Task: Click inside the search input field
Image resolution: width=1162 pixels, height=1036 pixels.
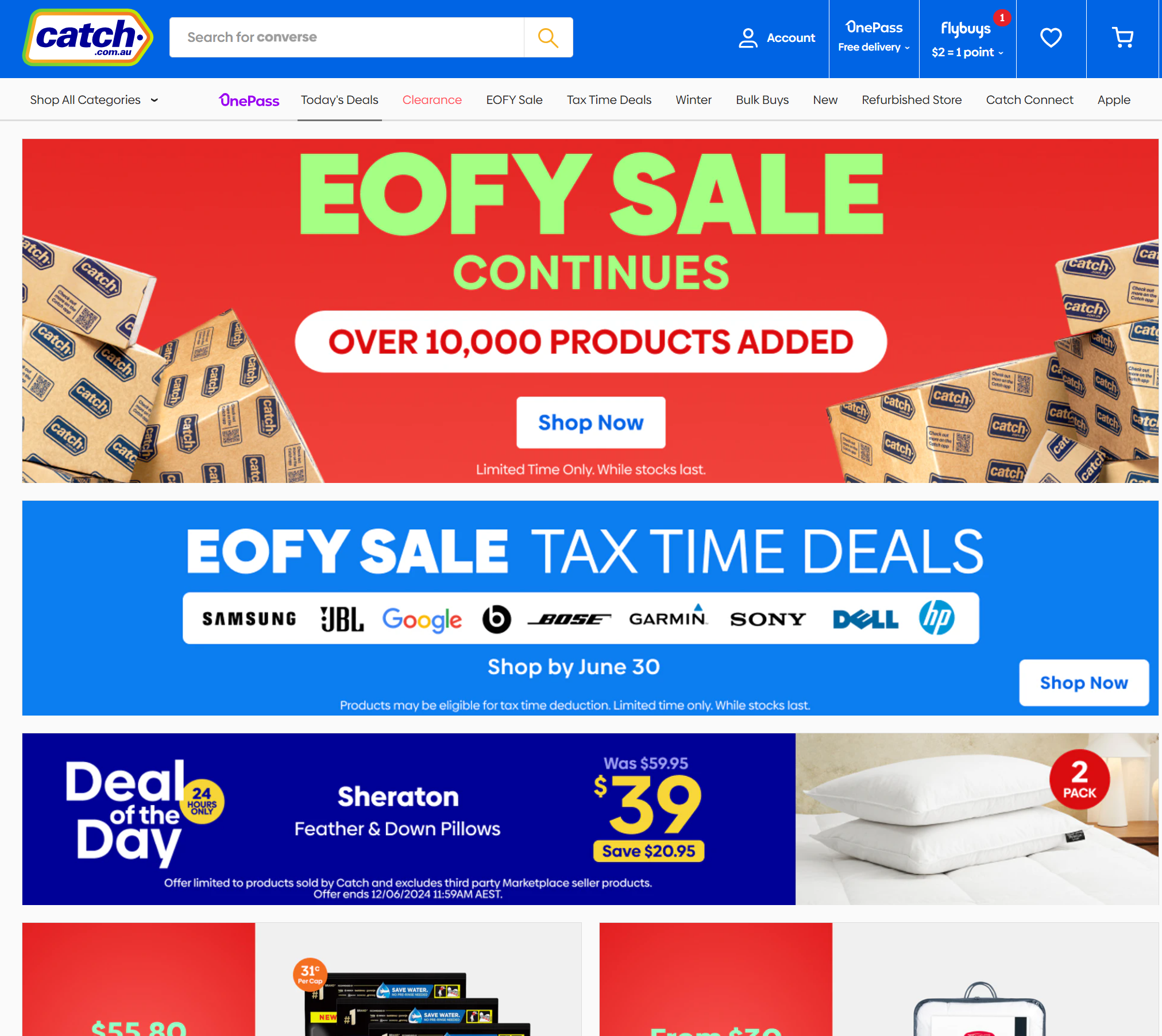Action: [347, 37]
